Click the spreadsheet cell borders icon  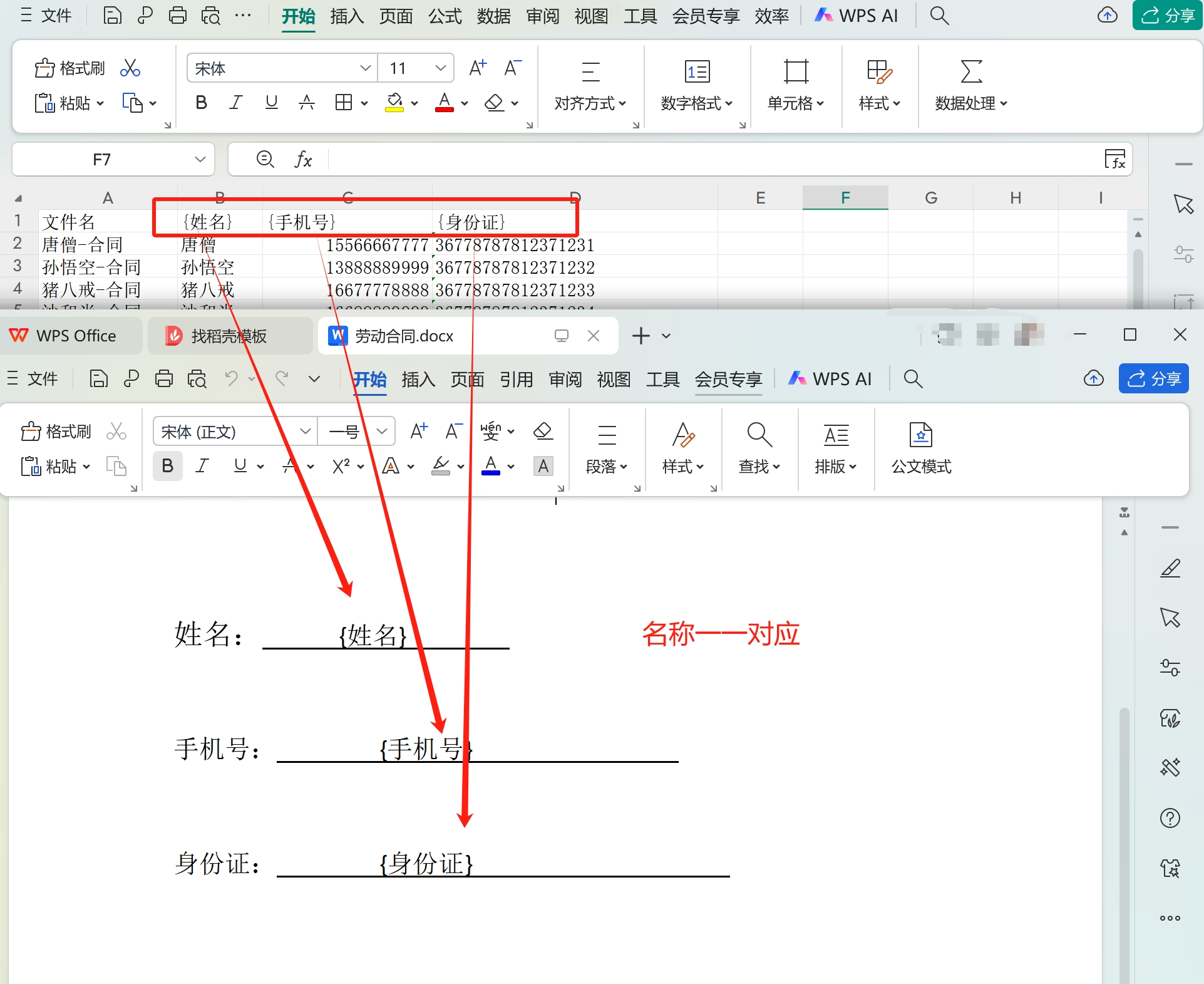[x=343, y=103]
